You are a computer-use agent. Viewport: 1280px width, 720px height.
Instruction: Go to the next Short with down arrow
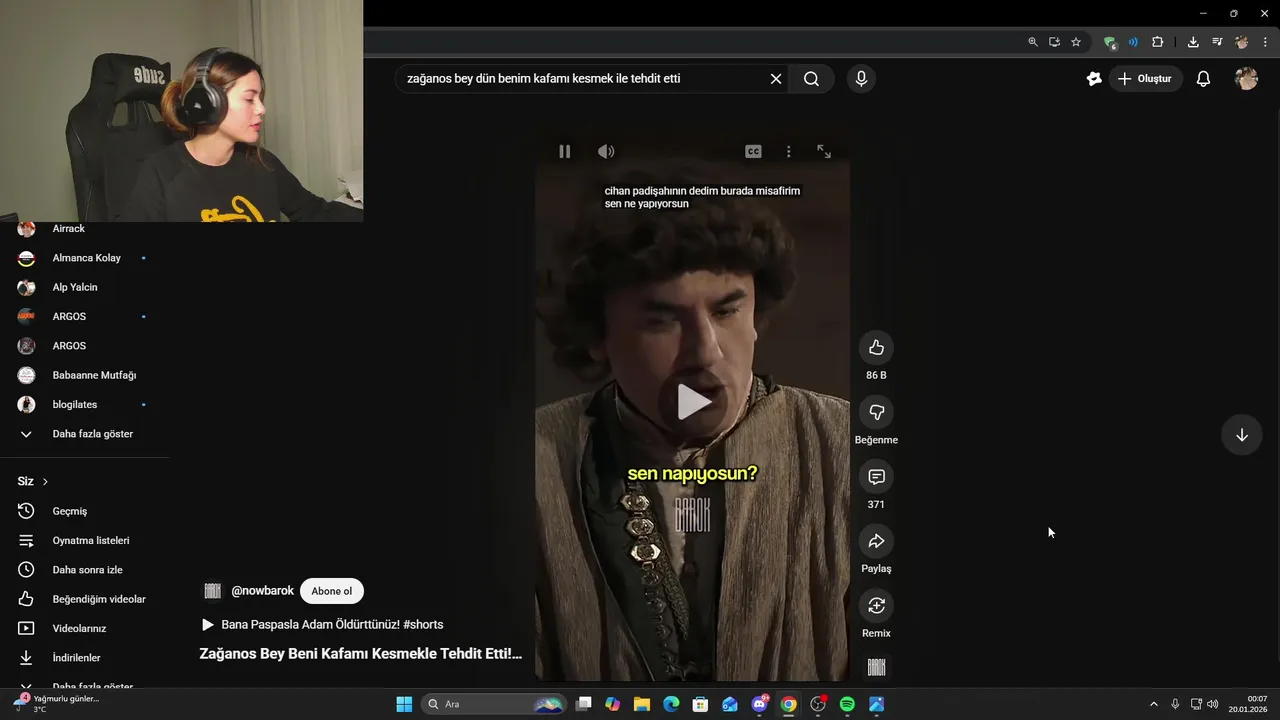pos(1241,435)
